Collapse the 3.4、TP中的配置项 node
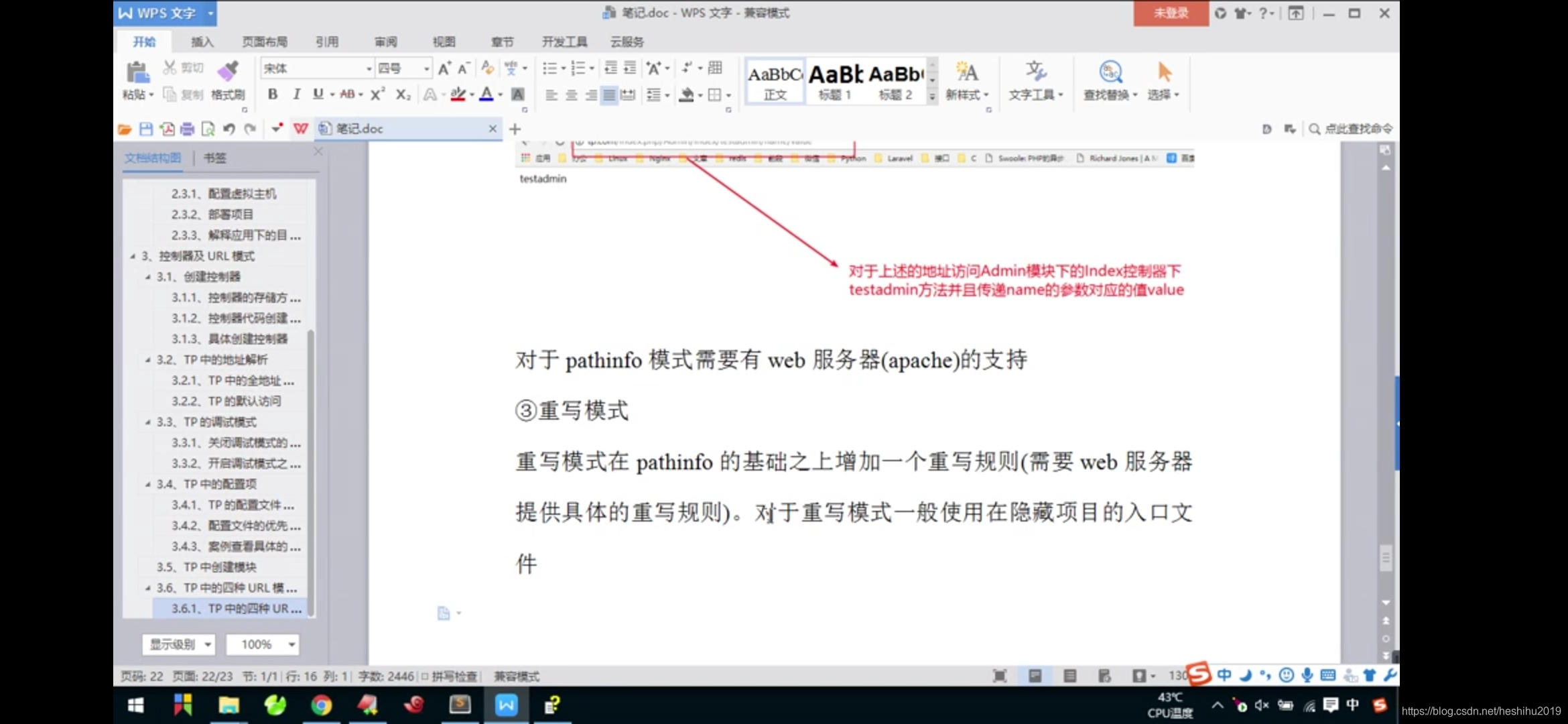The width and height of the screenshot is (1568, 724). [148, 485]
